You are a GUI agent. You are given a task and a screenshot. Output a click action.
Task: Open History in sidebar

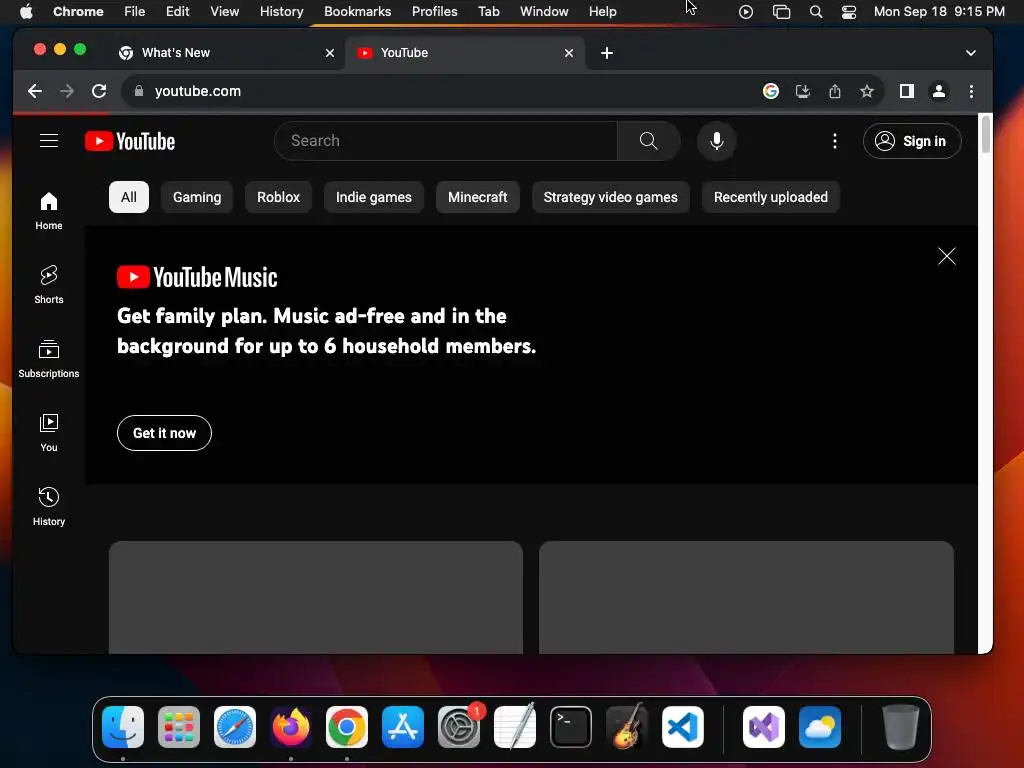click(x=49, y=507)
